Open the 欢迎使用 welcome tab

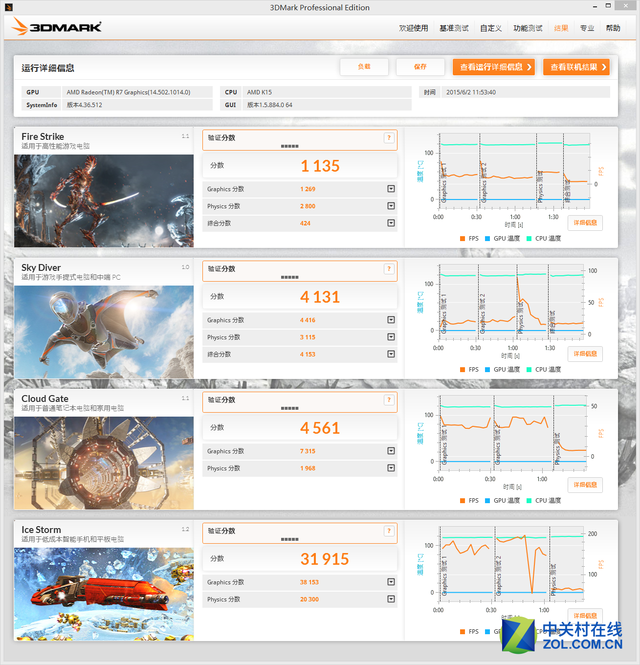414,28
